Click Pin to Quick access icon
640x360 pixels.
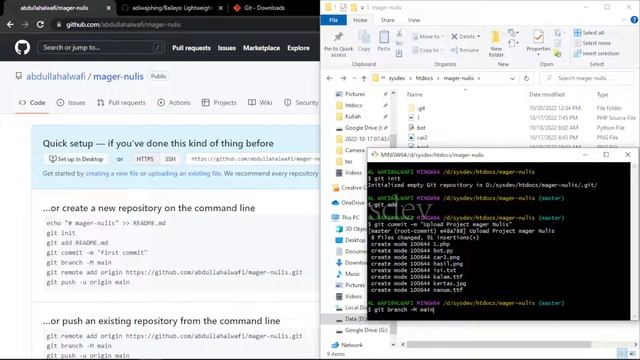[338, 44]
